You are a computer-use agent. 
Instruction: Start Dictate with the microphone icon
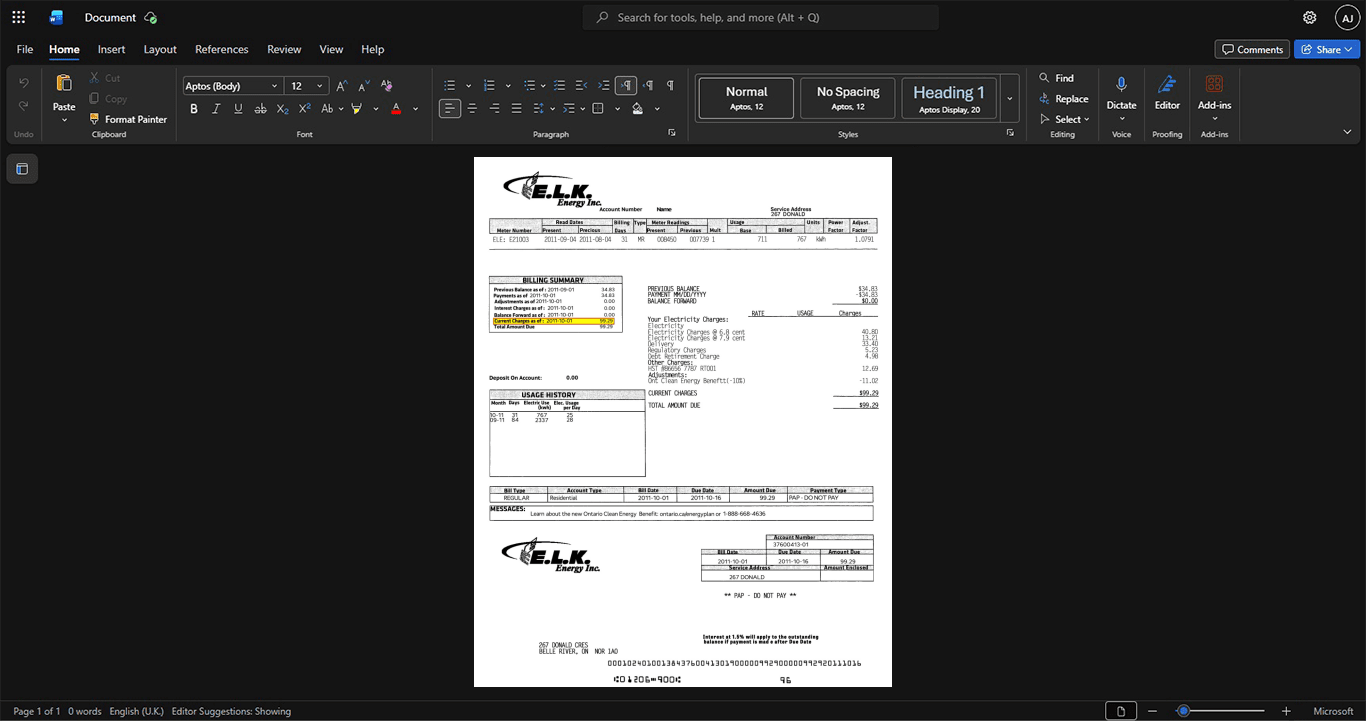[x=1121, y=85]
